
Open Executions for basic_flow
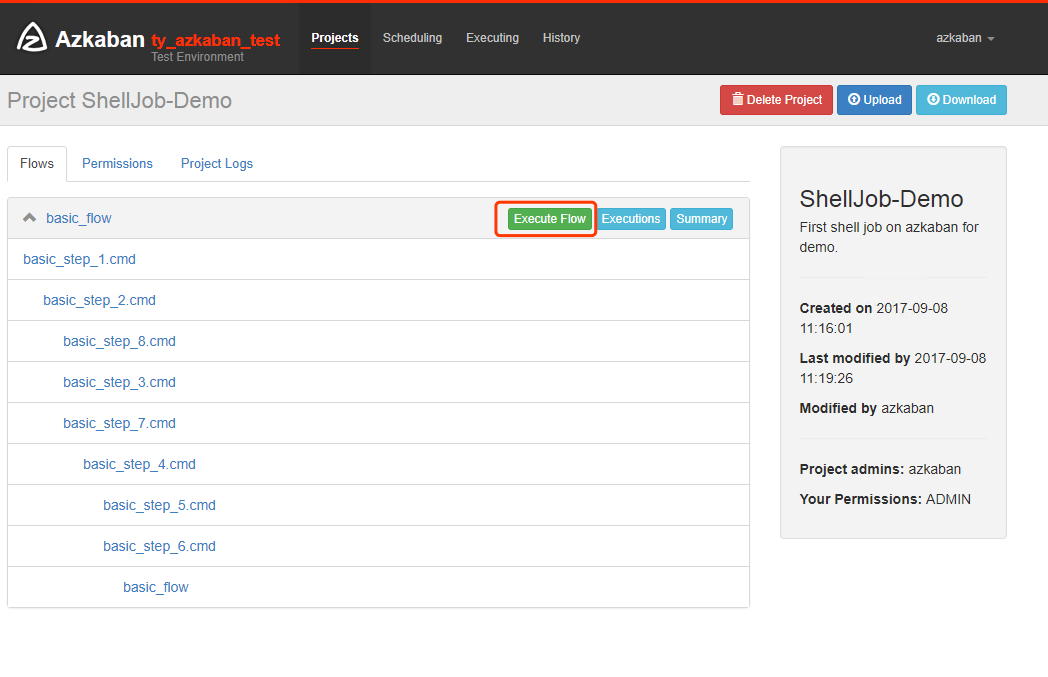(x=631, y=219)
